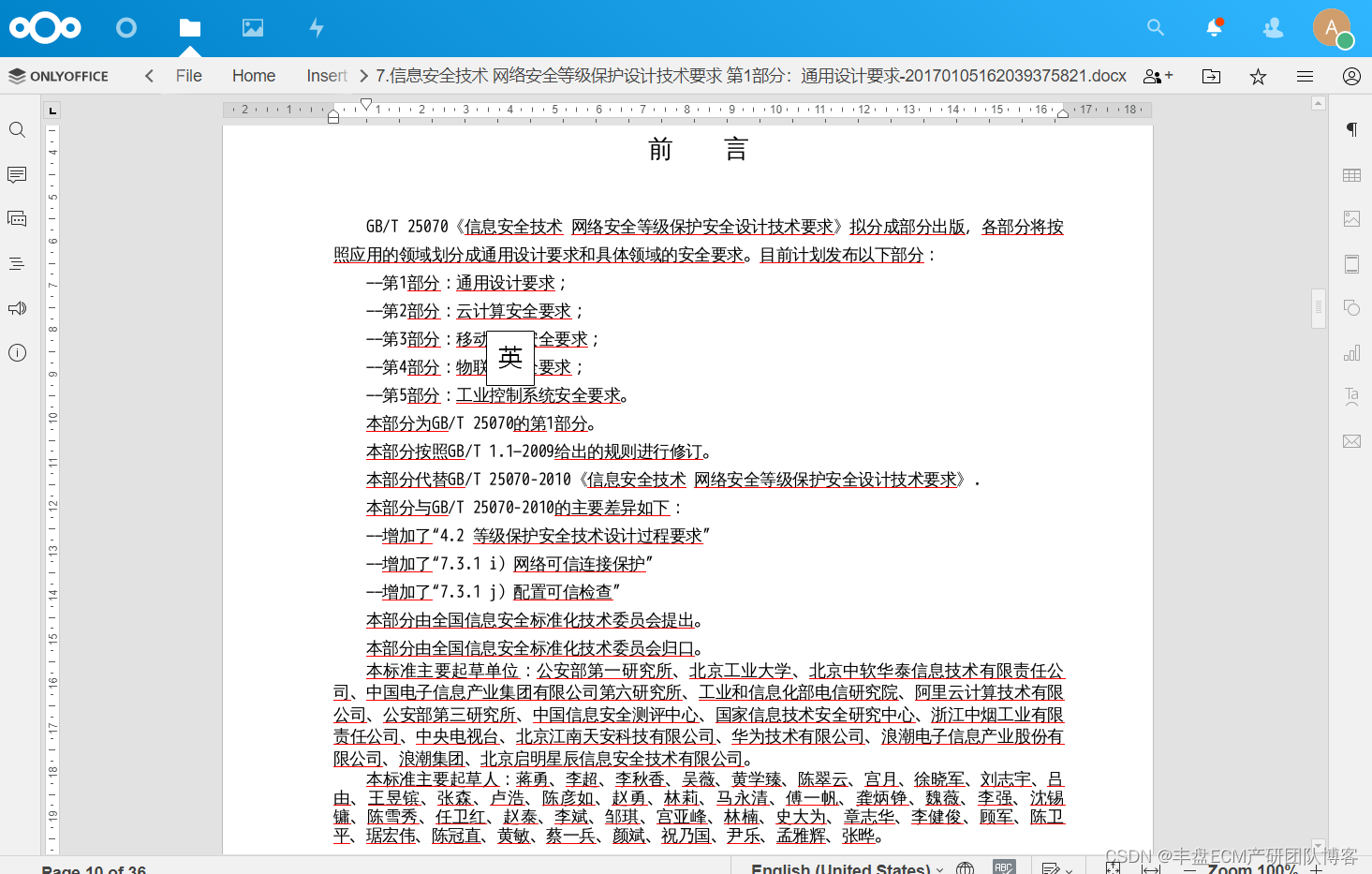Image resolution: width=1372 pixels, height=874 pixels.
Task: Click the document title in header
Action: [751, 76]
